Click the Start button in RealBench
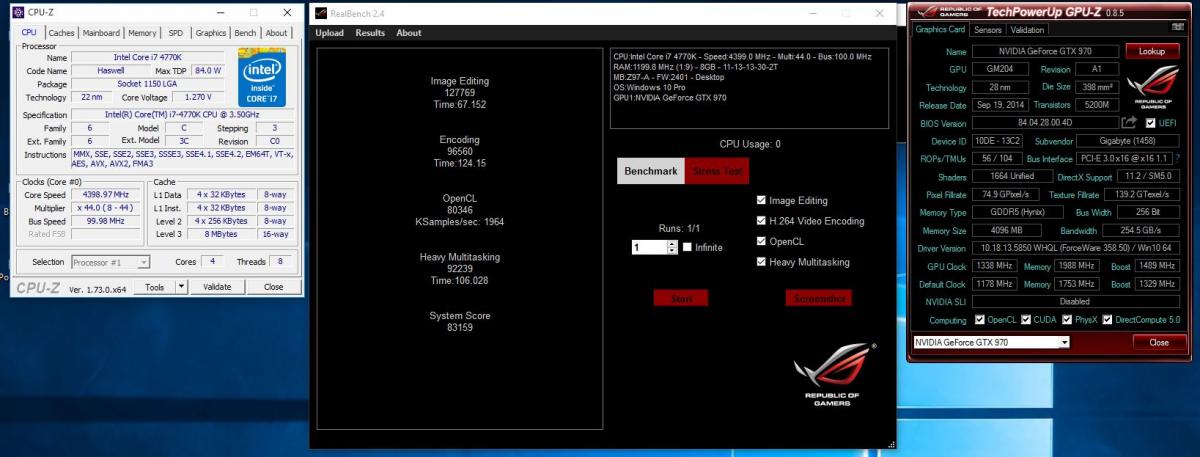The width and height of the screenshot is (1200, 457). (681, 298)
